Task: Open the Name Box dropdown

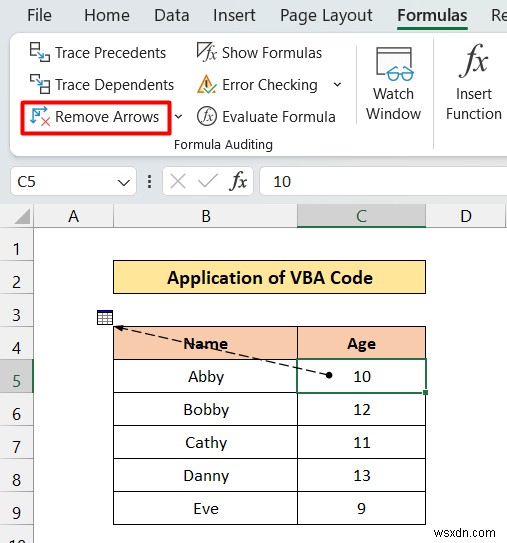Action: 124,182
